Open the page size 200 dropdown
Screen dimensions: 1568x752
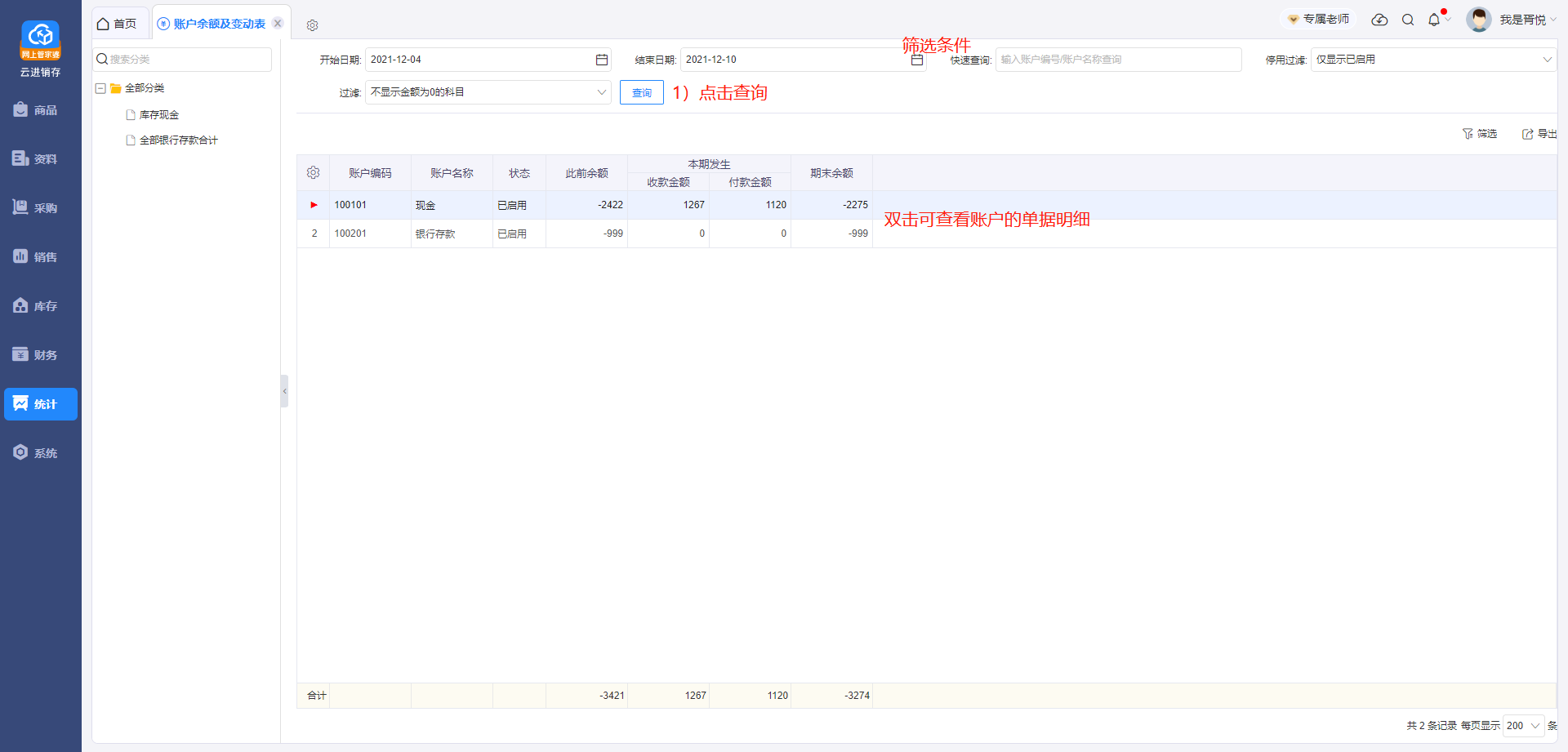1523,726
